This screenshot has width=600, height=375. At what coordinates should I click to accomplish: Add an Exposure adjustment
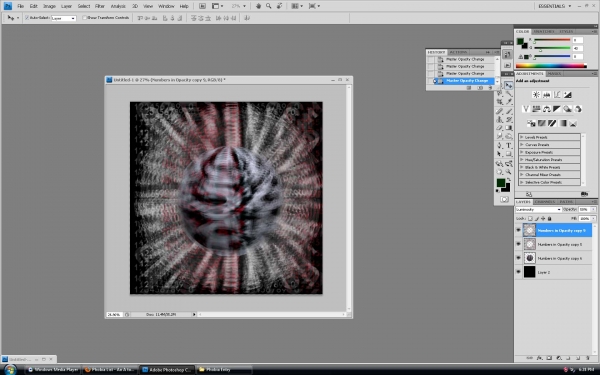coord(567,95)
